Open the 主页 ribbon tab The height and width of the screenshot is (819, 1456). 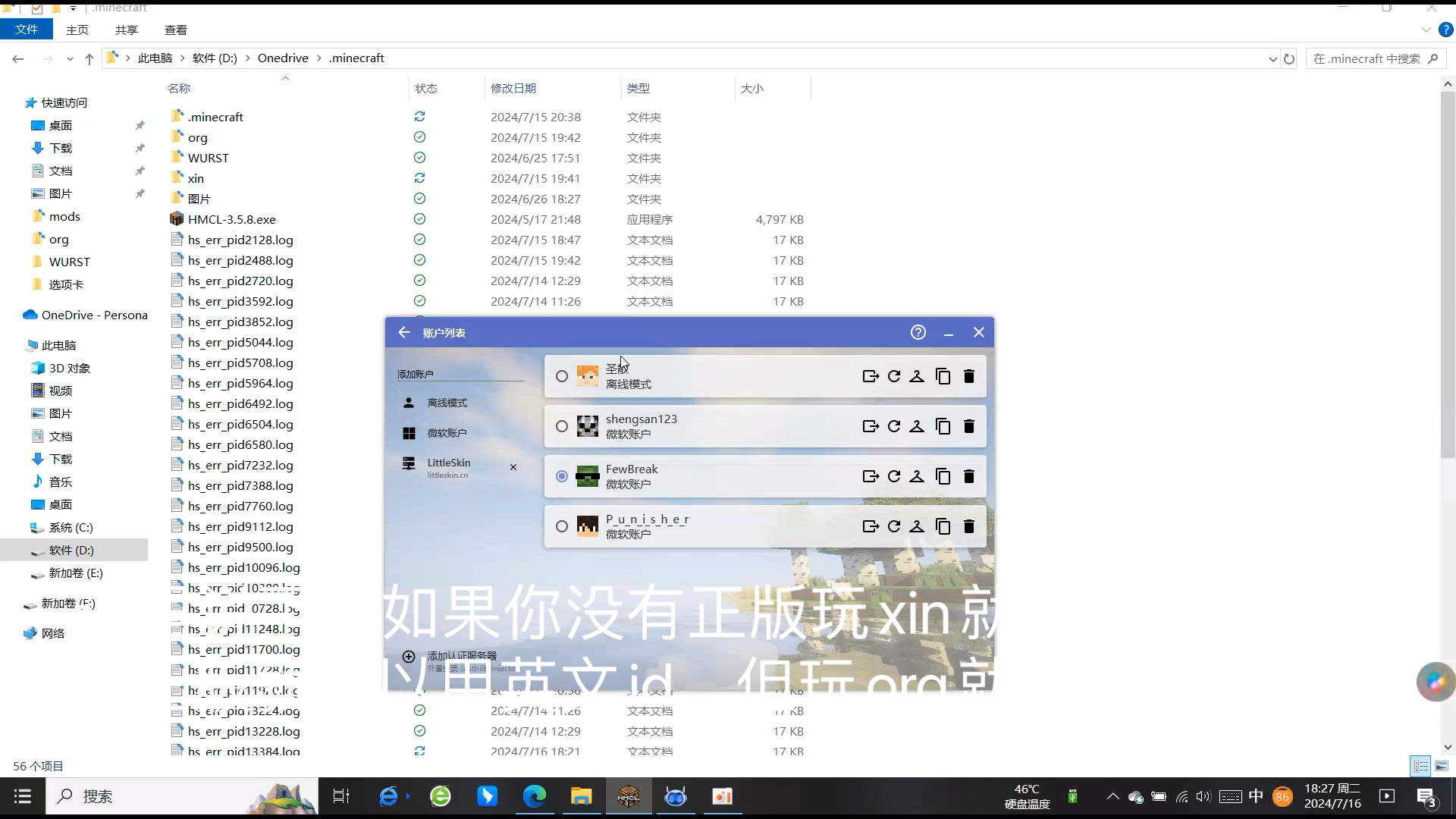pyautogui.click(x=77, y=30)
